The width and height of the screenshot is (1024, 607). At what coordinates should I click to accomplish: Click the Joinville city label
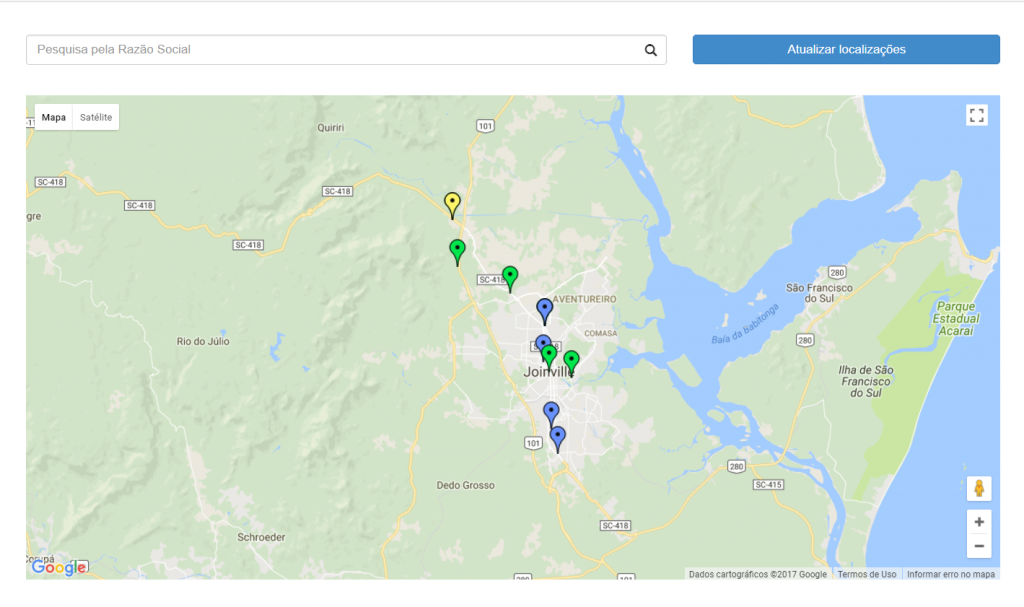(x=549, y=372)
